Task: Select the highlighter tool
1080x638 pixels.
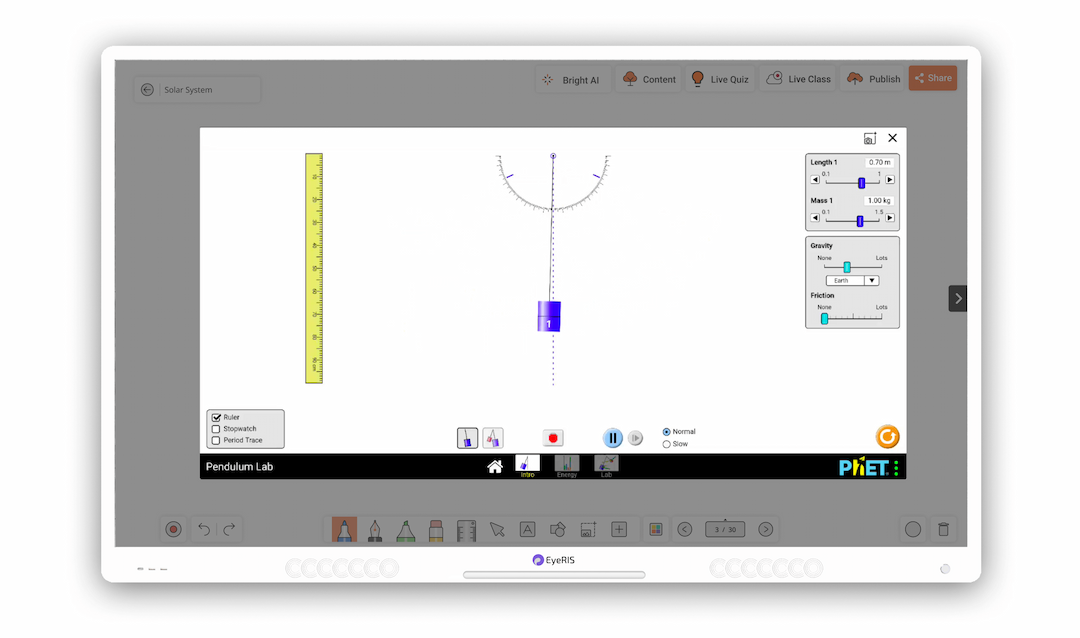Action: [405, 529]
